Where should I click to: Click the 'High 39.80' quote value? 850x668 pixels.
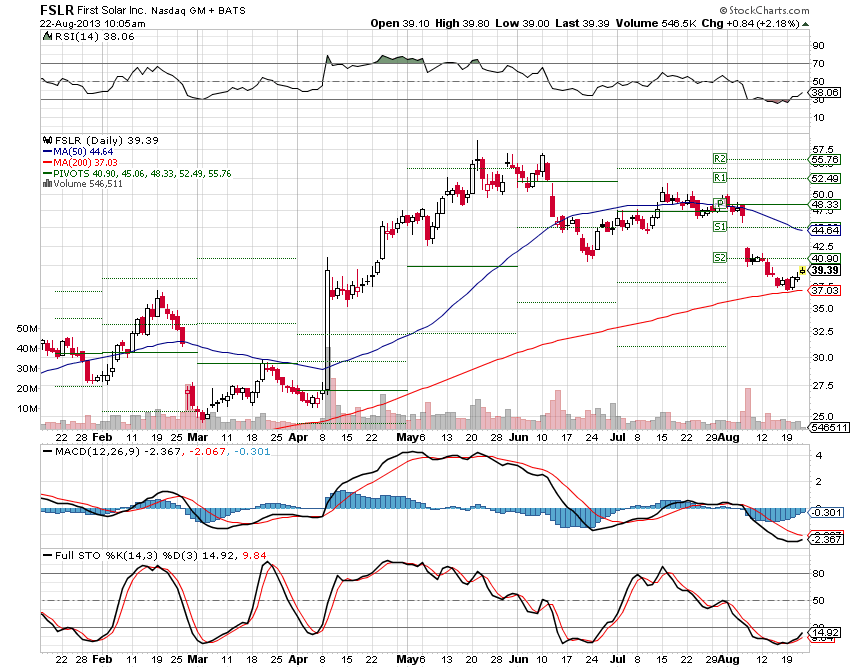click(x=462, y=24)
